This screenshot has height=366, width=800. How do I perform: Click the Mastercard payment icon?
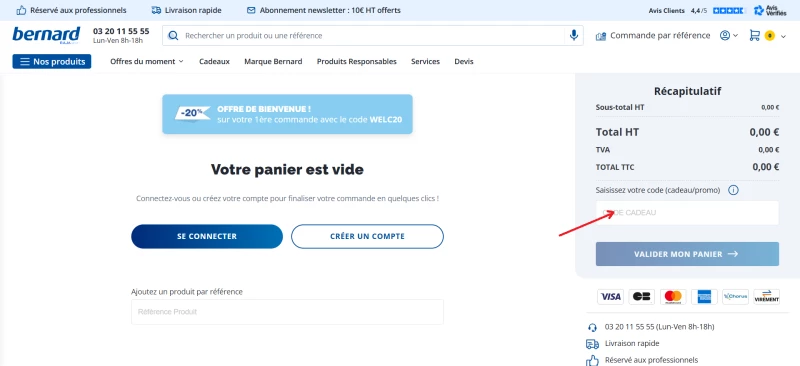coord(673,297)
